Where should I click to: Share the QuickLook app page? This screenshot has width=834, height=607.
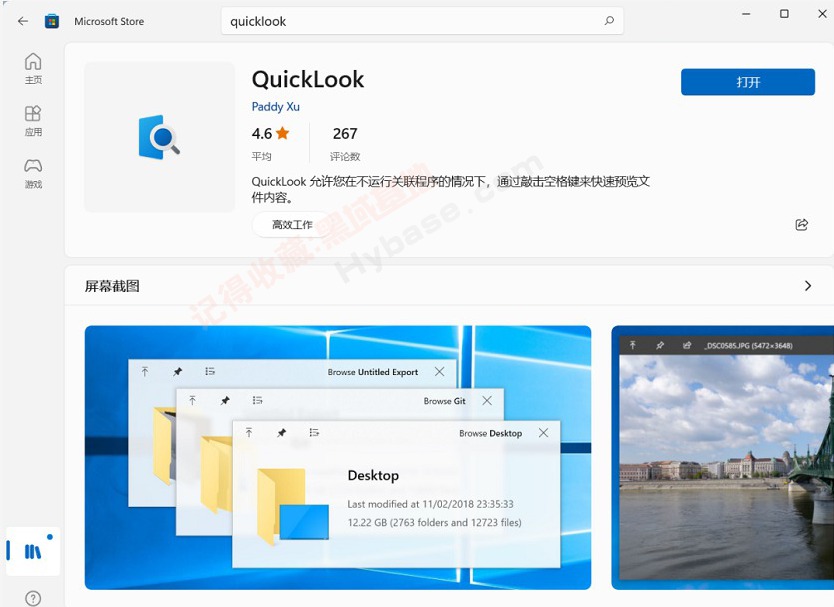point(802,224)
